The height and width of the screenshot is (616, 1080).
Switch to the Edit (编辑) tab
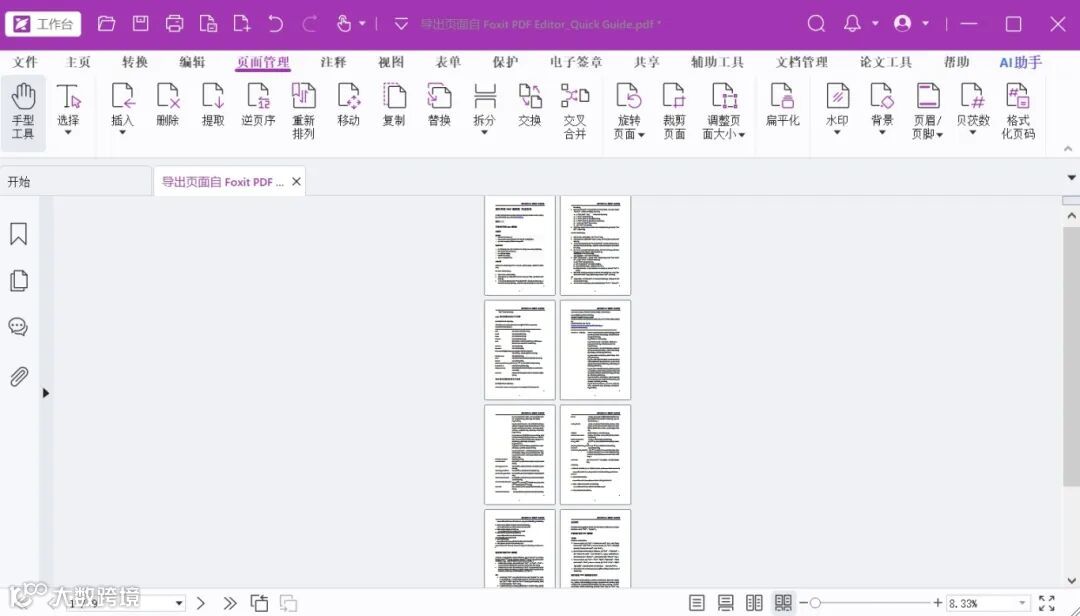coord(192,62)
